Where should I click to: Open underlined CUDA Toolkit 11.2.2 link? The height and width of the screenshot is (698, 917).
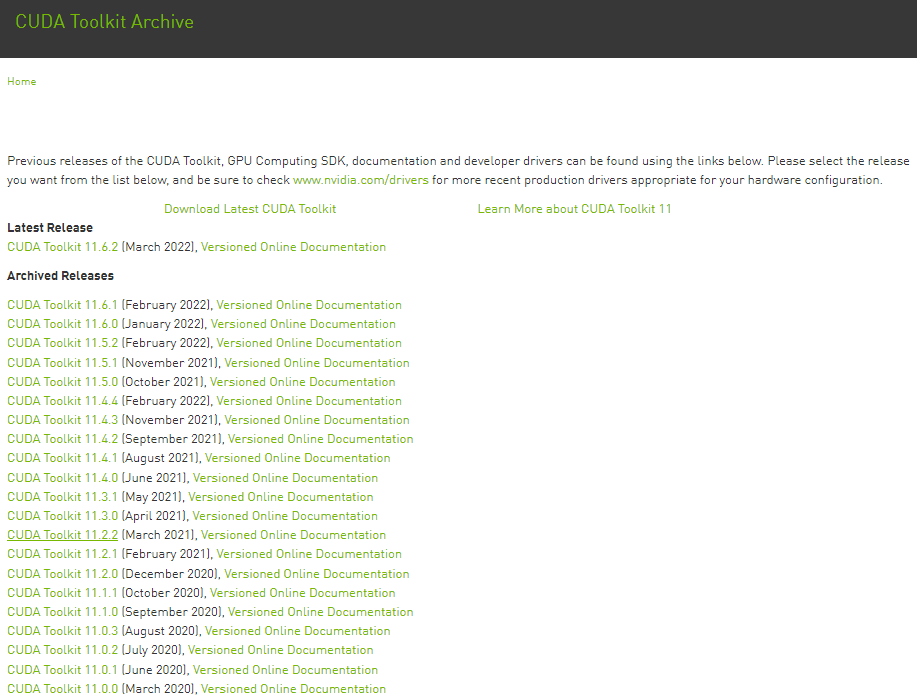pyautogui.click(x=63, y=535)
